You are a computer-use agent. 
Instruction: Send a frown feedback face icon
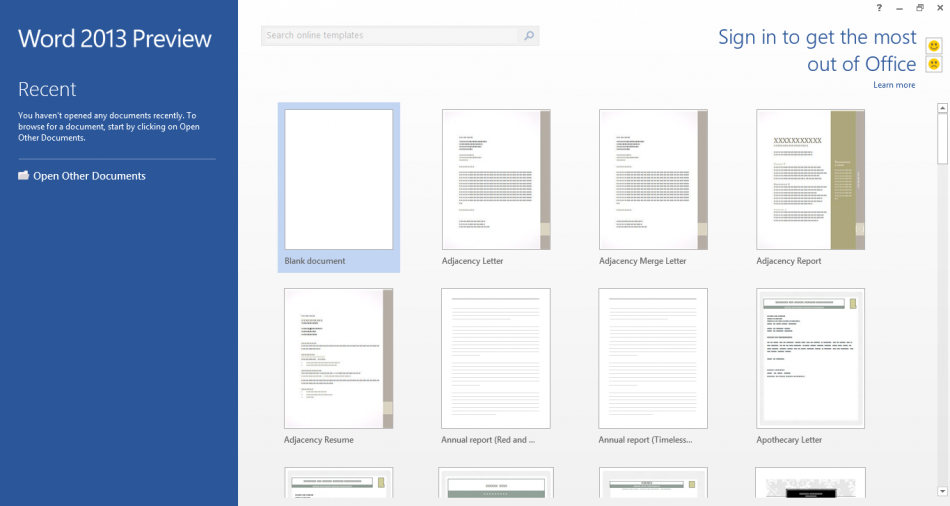pyautogui.click(x=934, y=64)
